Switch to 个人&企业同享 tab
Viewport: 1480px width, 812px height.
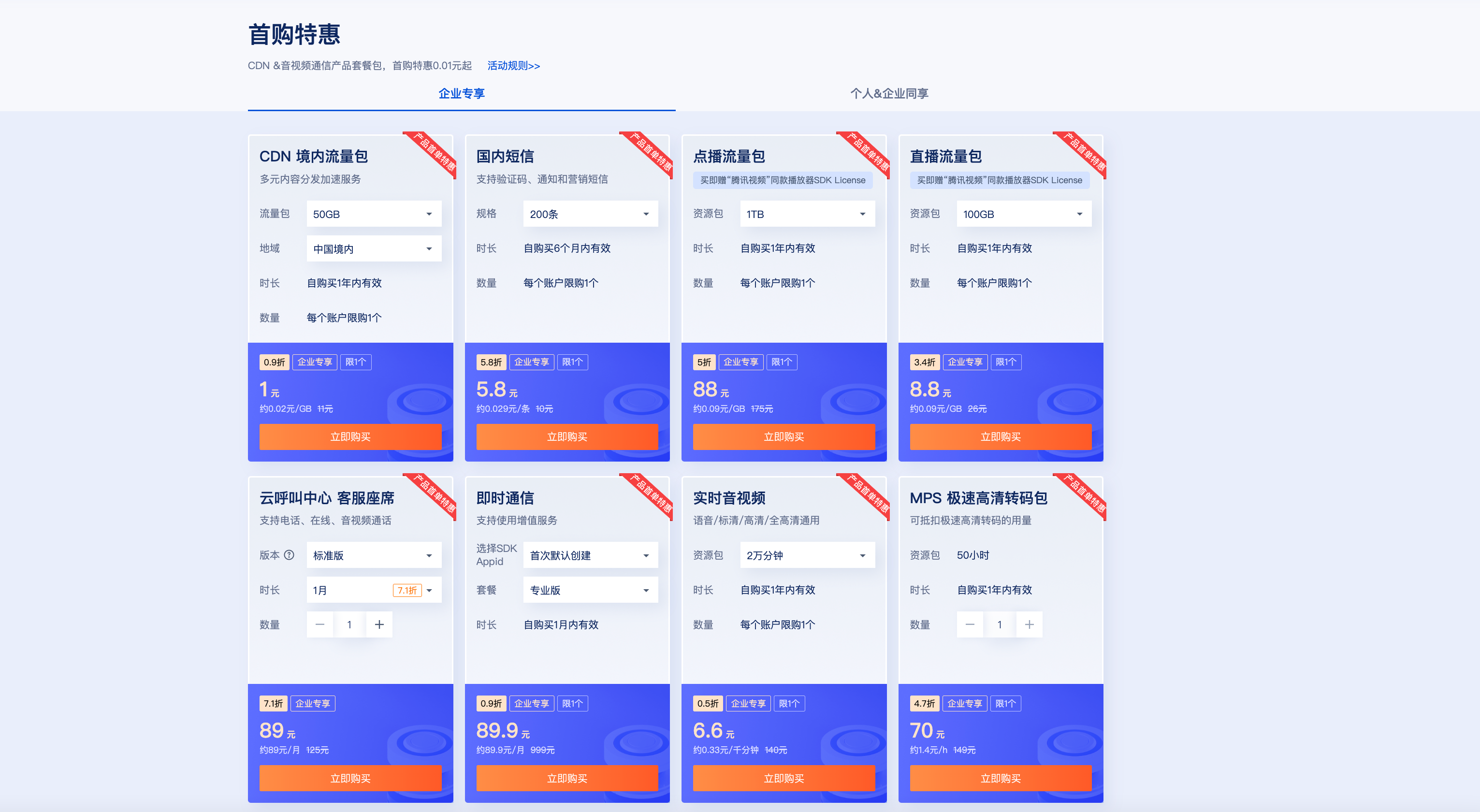tap(889, 94)
